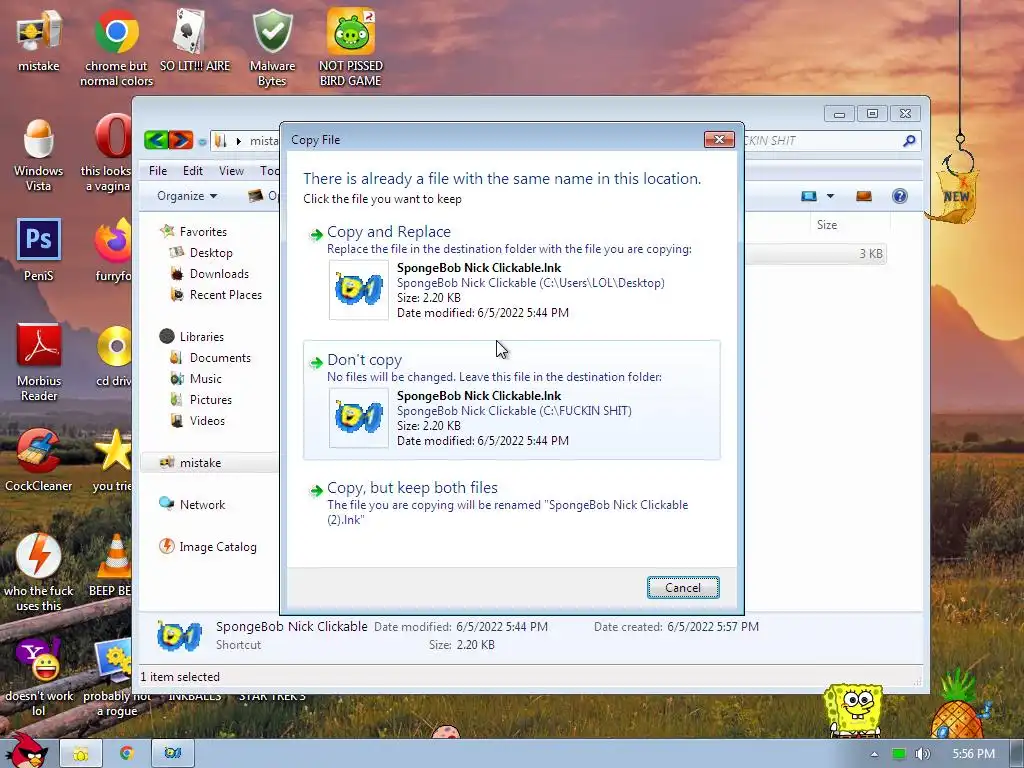Viewport: 1024px width, 768px height.
Task: Open 'who the fuck uses this' icon
Action: click(x=39, y=573)
